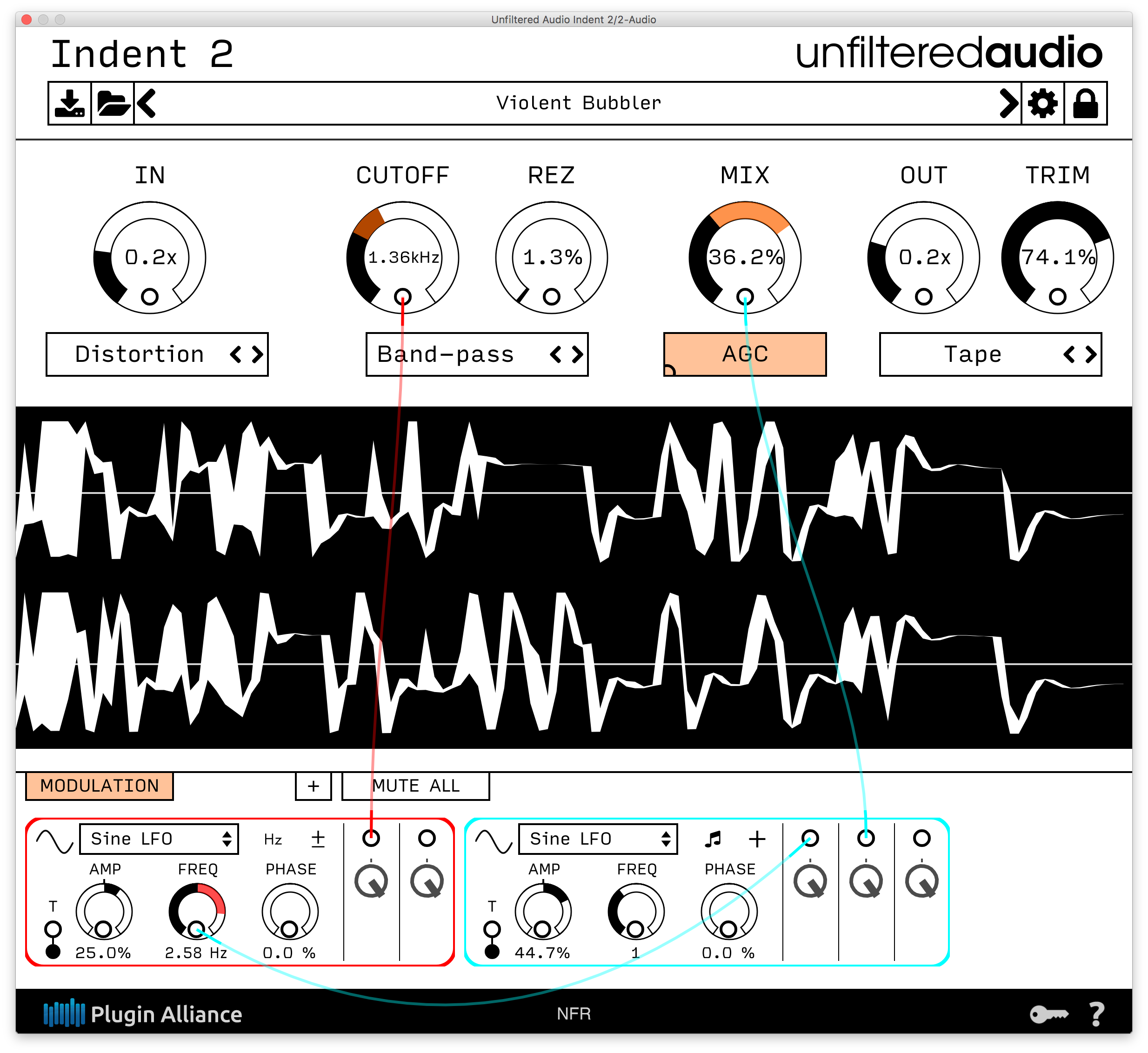
Task: Click the red LFO FREQ knob
Action: coord(197,912)
